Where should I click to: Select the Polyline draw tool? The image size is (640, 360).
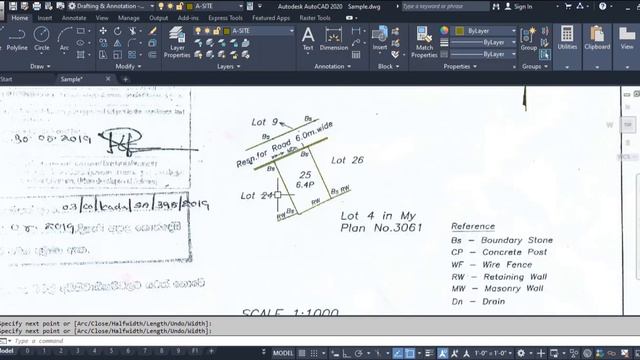[x=16, y=39]
